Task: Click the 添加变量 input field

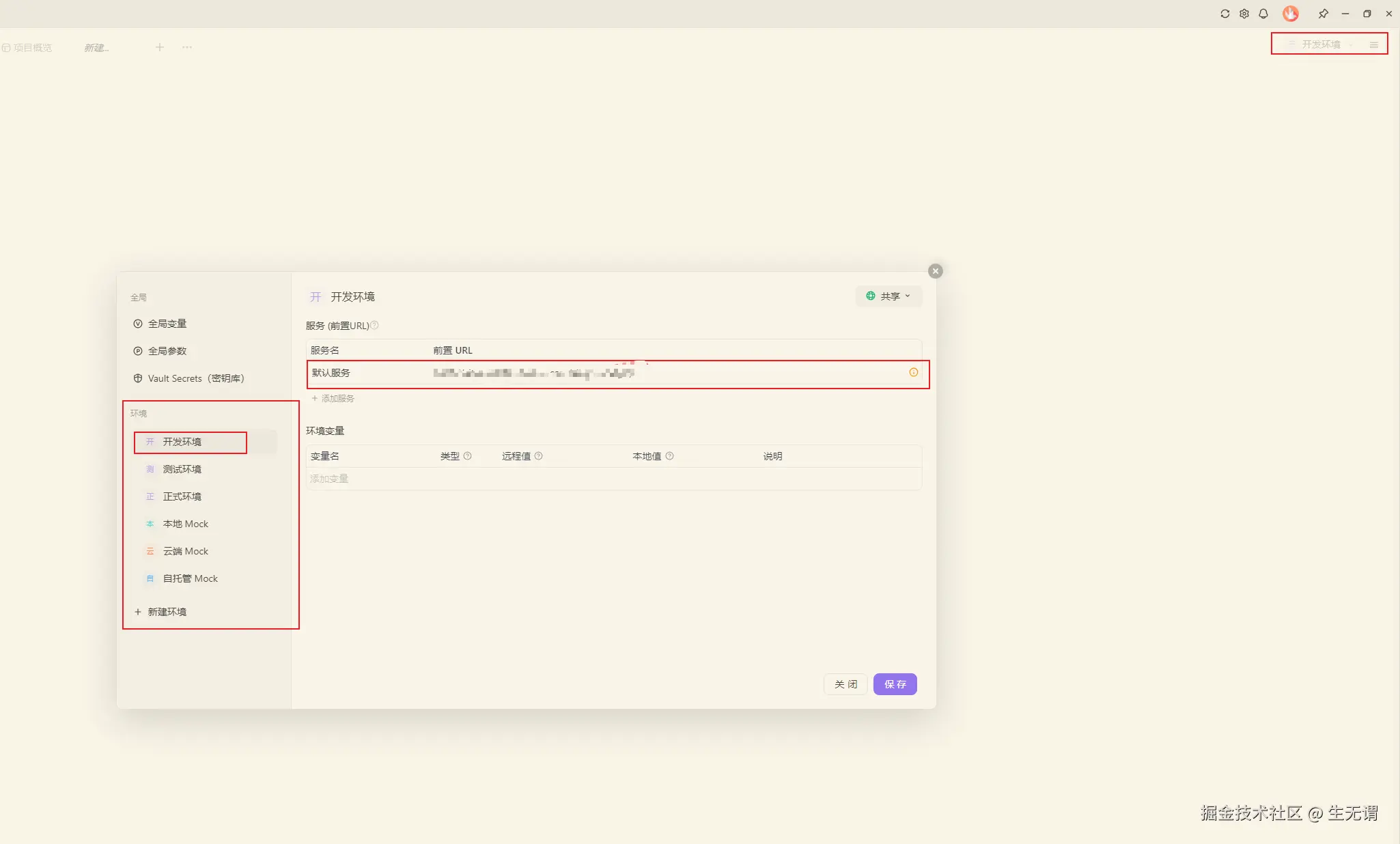Action: pyautogui.click(x=329, y=479)
